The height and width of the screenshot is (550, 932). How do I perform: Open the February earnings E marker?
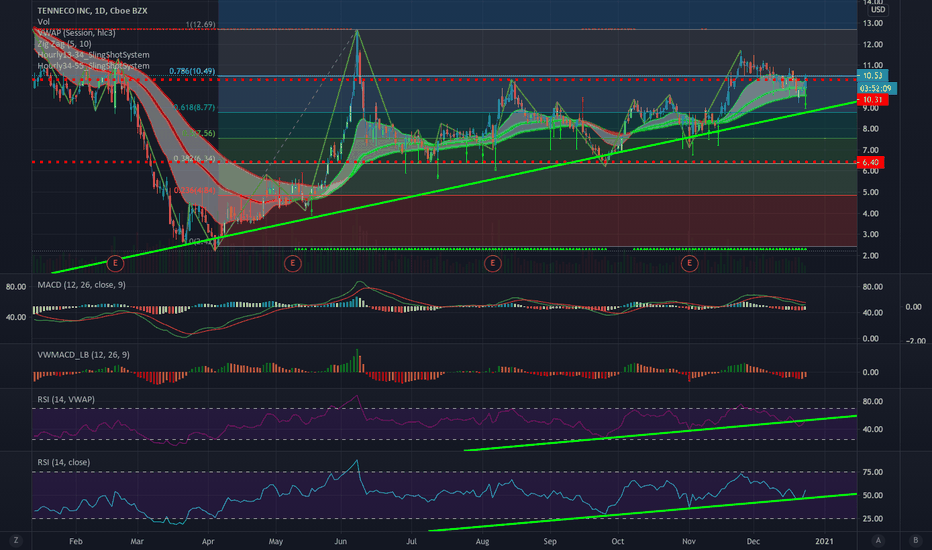click(115, 263)
